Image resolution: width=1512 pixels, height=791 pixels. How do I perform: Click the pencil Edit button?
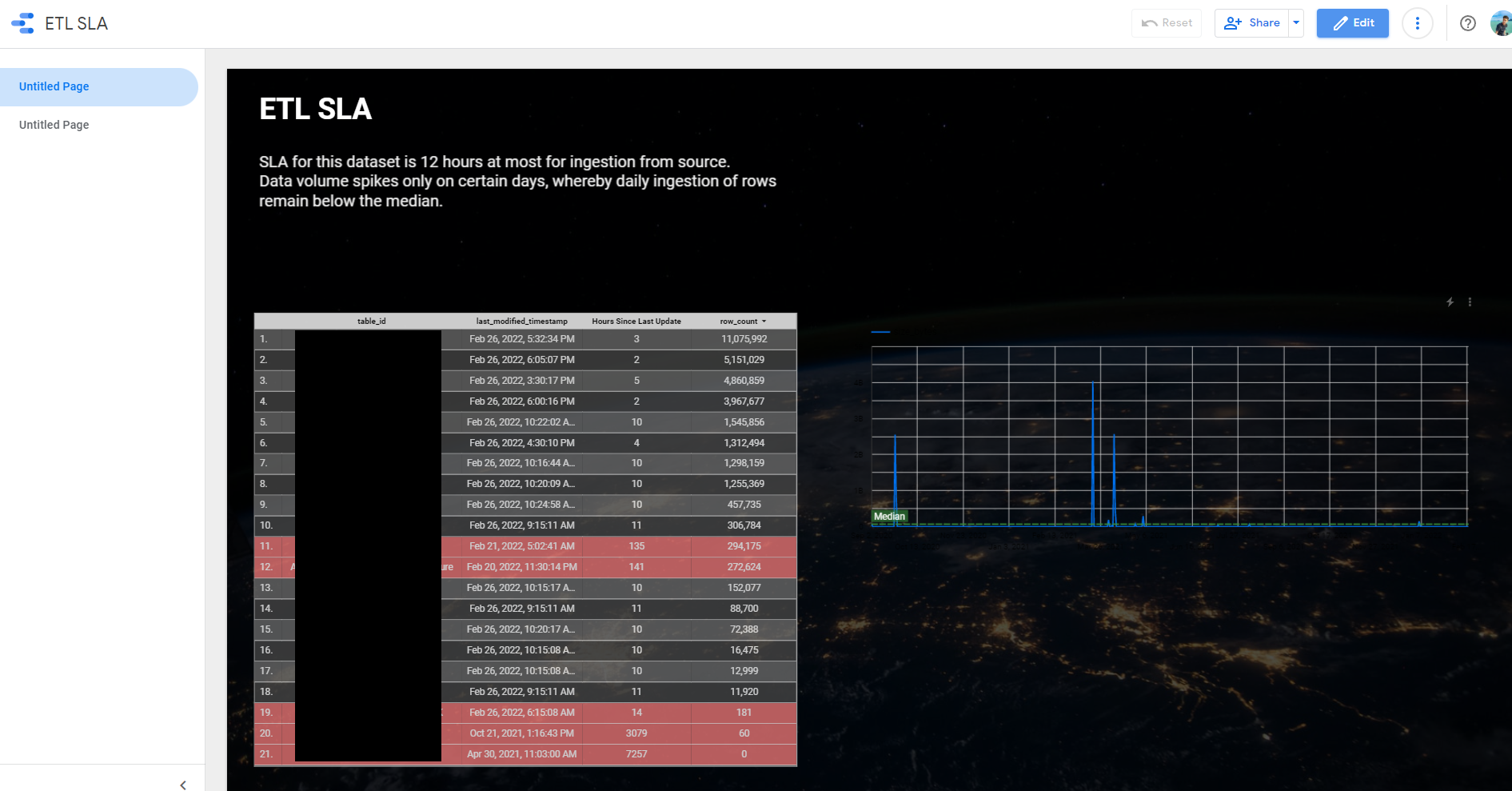[1352, 23]
